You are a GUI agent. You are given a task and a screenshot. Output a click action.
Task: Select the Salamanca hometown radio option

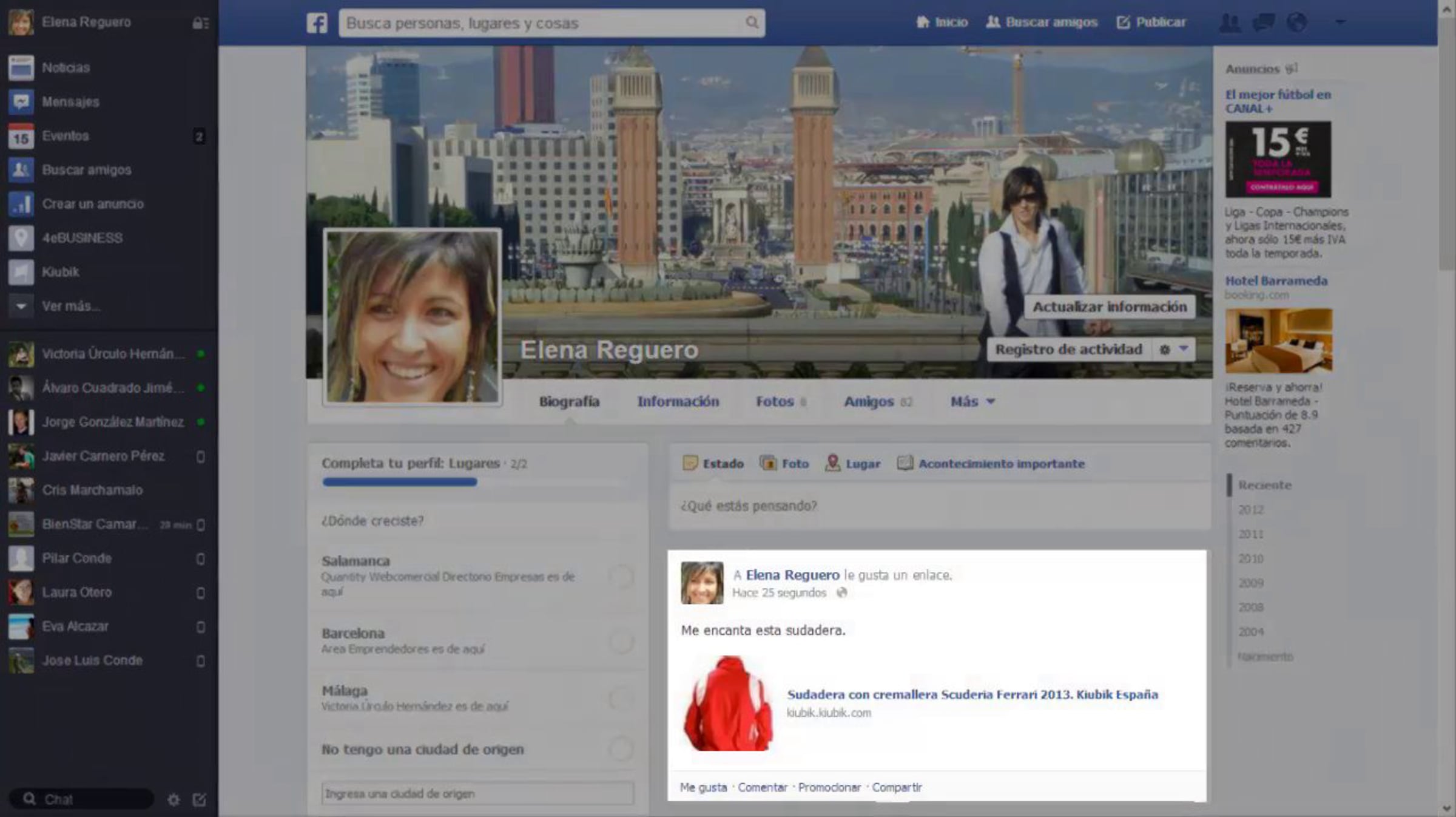click(621, 576)
